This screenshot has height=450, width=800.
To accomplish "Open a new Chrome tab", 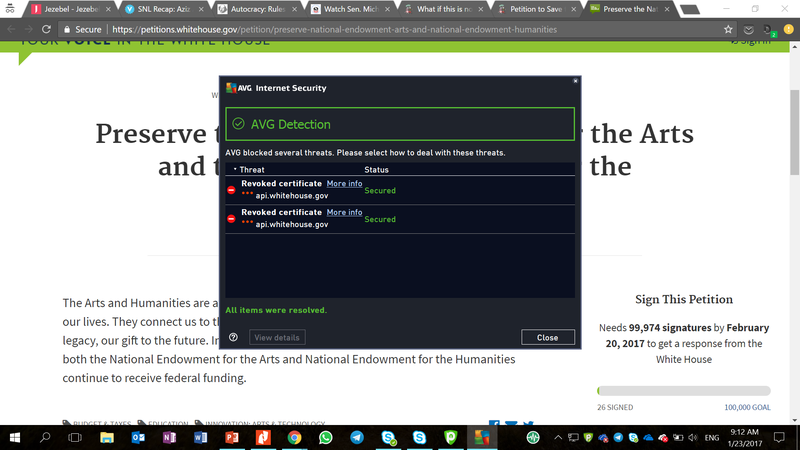I will click(x=690, y=9).
